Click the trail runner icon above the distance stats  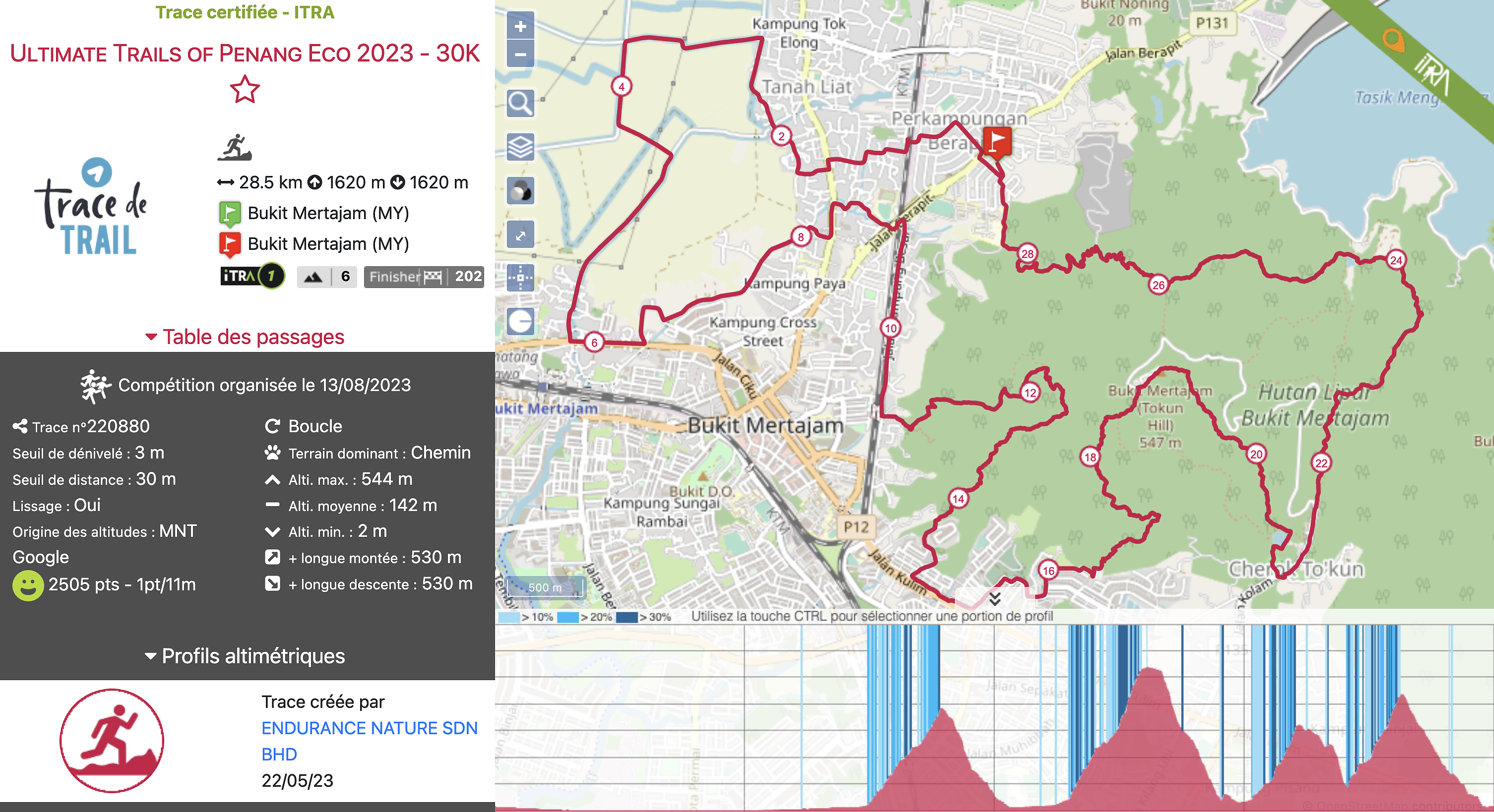pos(236,148)
